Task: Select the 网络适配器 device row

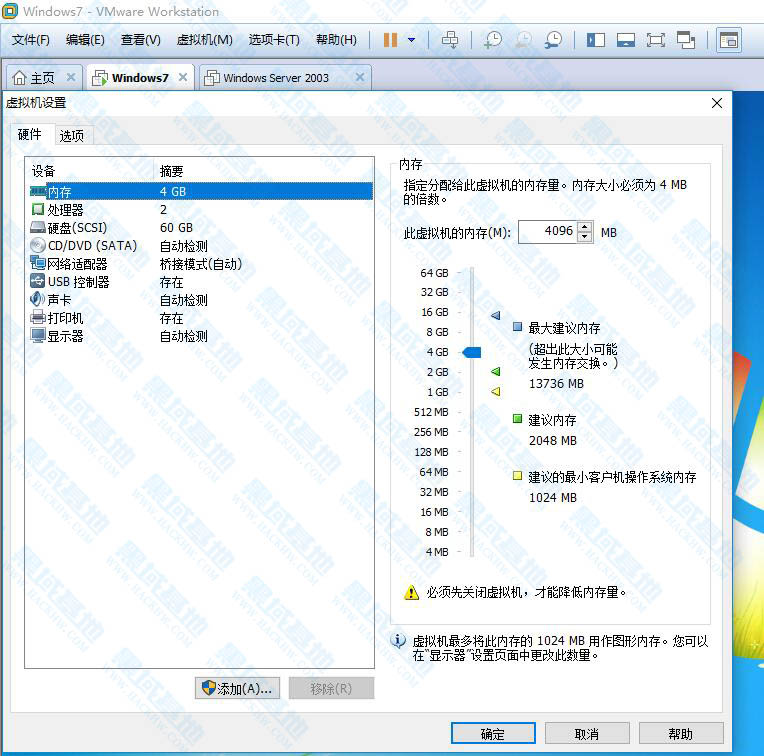Action: click(201, 264)
